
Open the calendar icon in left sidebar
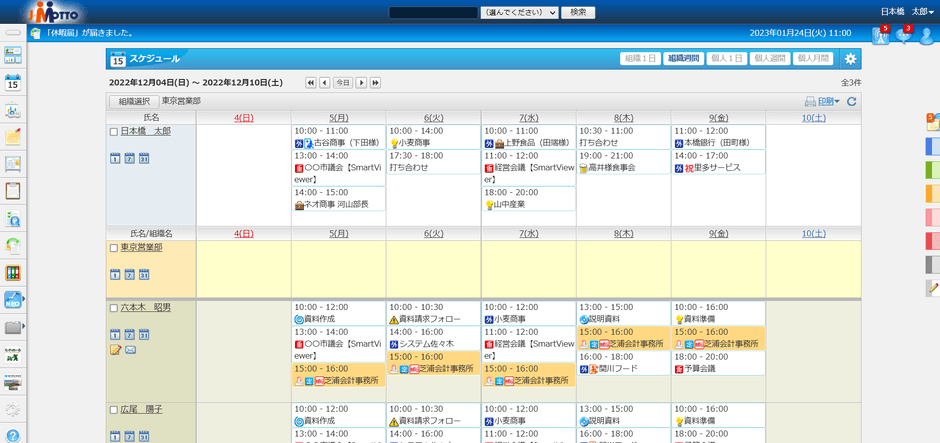click(13, 83)
